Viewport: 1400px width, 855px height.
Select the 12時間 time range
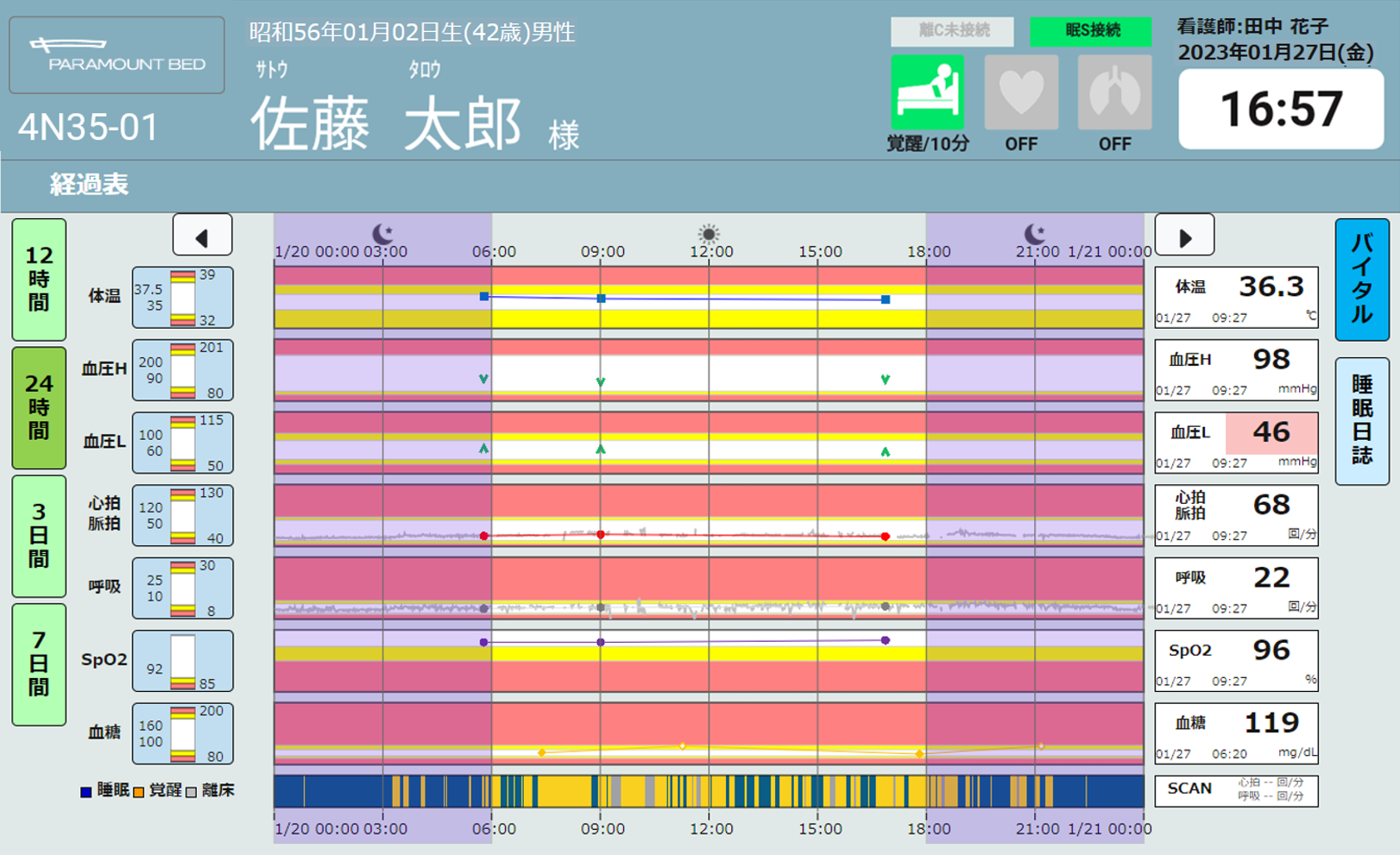coord(39,280)
